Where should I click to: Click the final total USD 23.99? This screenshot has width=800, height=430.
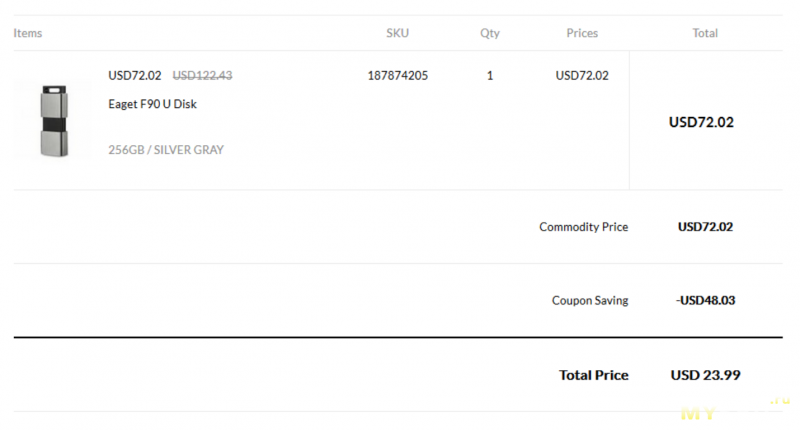coord(705,375)
